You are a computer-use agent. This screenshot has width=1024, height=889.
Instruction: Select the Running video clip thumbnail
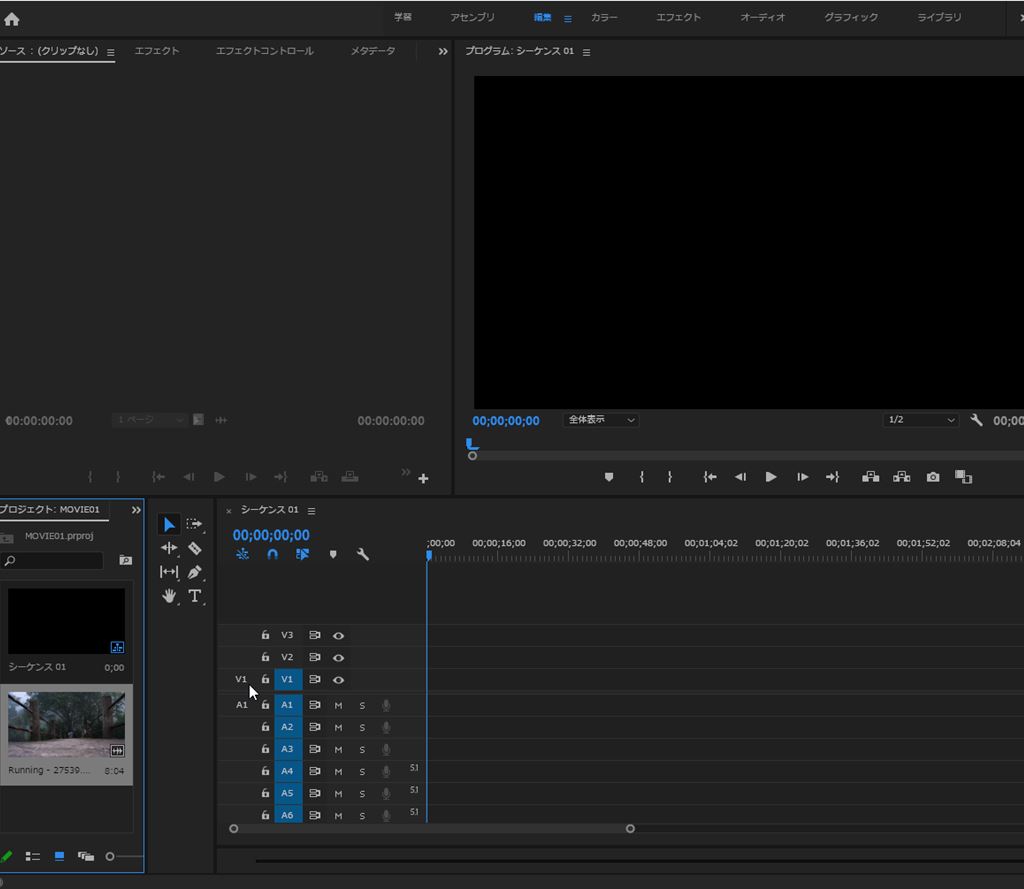tap(66, 725)
